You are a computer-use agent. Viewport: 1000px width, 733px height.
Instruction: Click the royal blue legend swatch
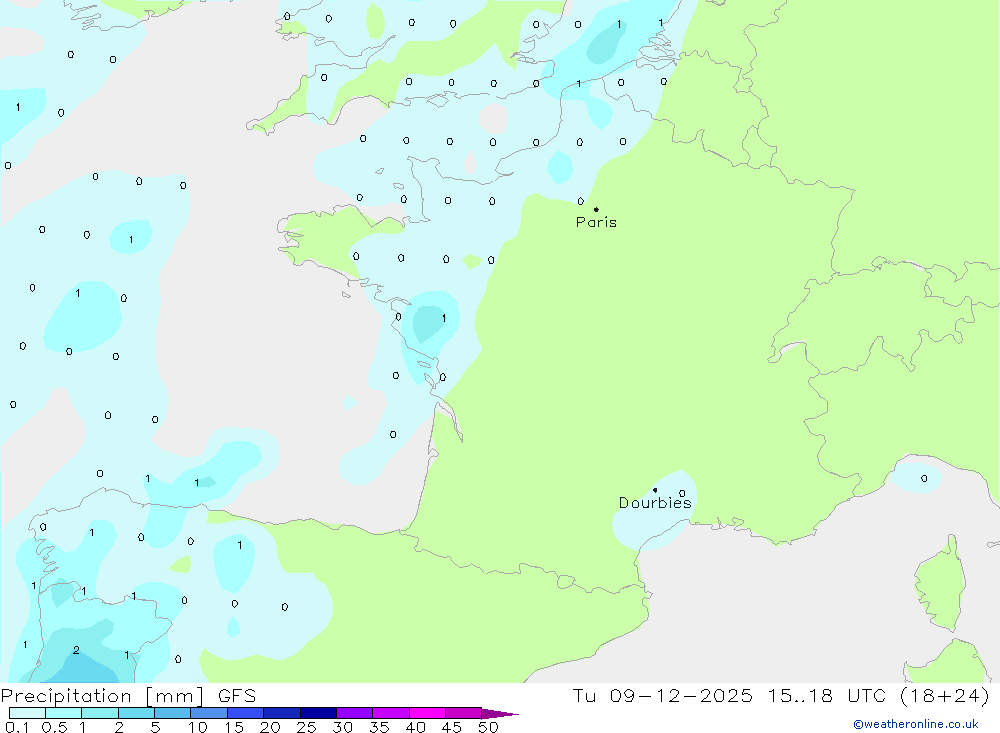point(246,713)
